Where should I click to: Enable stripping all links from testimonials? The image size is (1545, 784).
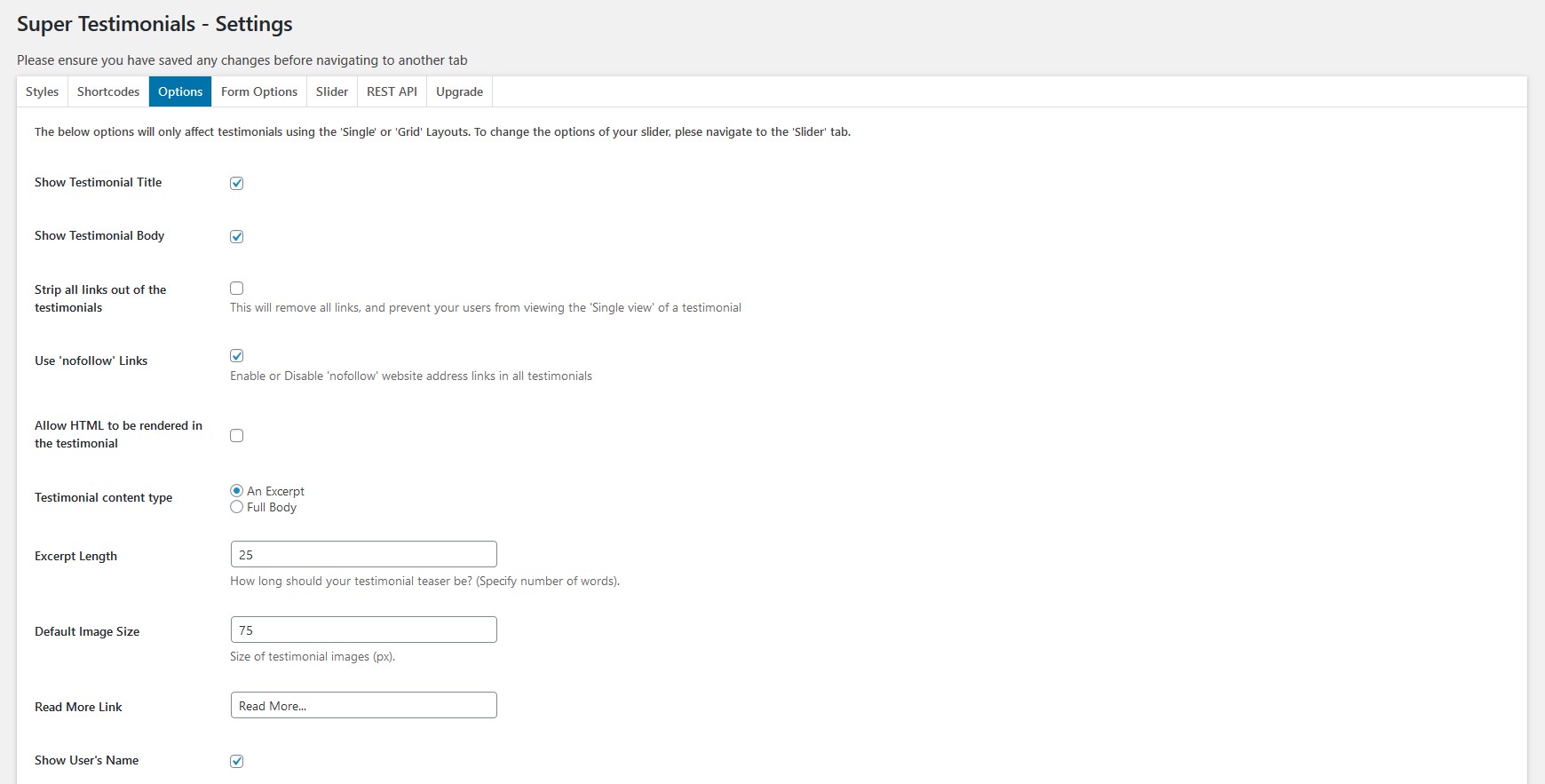coord(237,289)
